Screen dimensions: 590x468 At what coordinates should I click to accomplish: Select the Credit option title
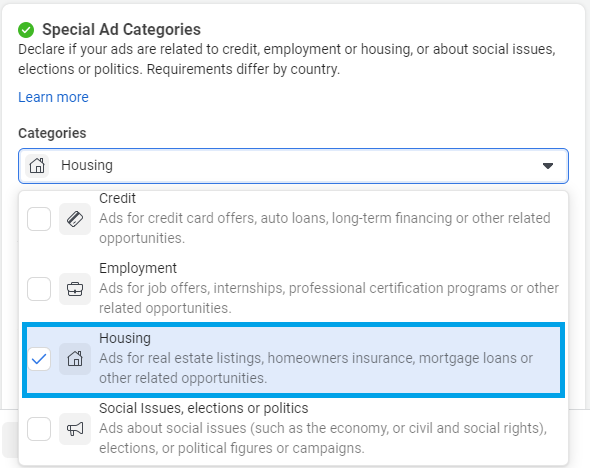point(117,198)
